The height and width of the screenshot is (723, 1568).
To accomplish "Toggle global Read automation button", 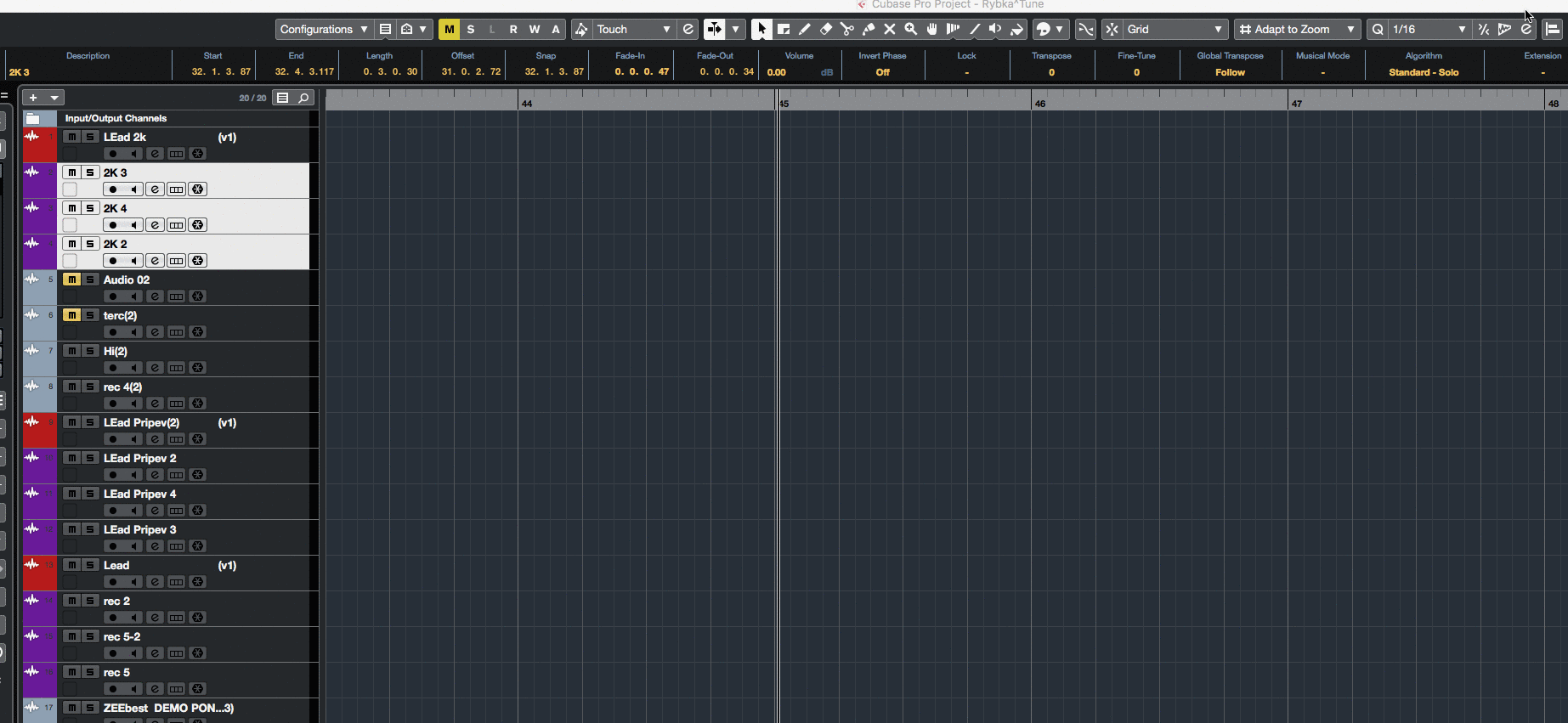I will (513, 29).
